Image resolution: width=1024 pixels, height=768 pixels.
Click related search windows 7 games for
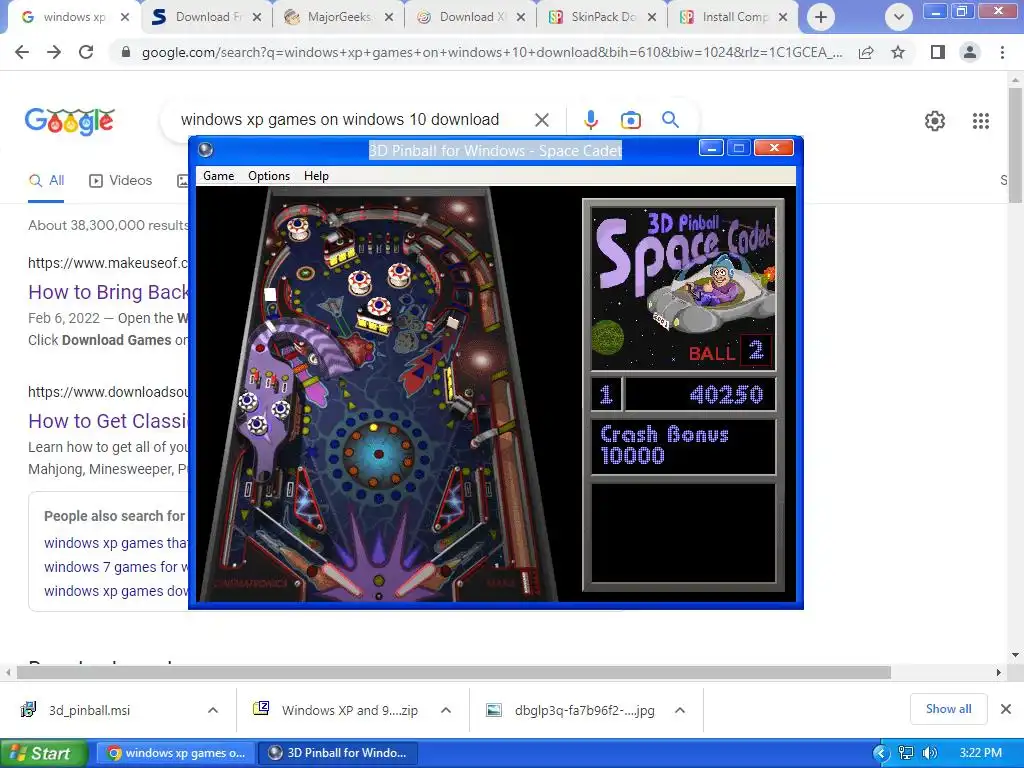tap(116, 567)
